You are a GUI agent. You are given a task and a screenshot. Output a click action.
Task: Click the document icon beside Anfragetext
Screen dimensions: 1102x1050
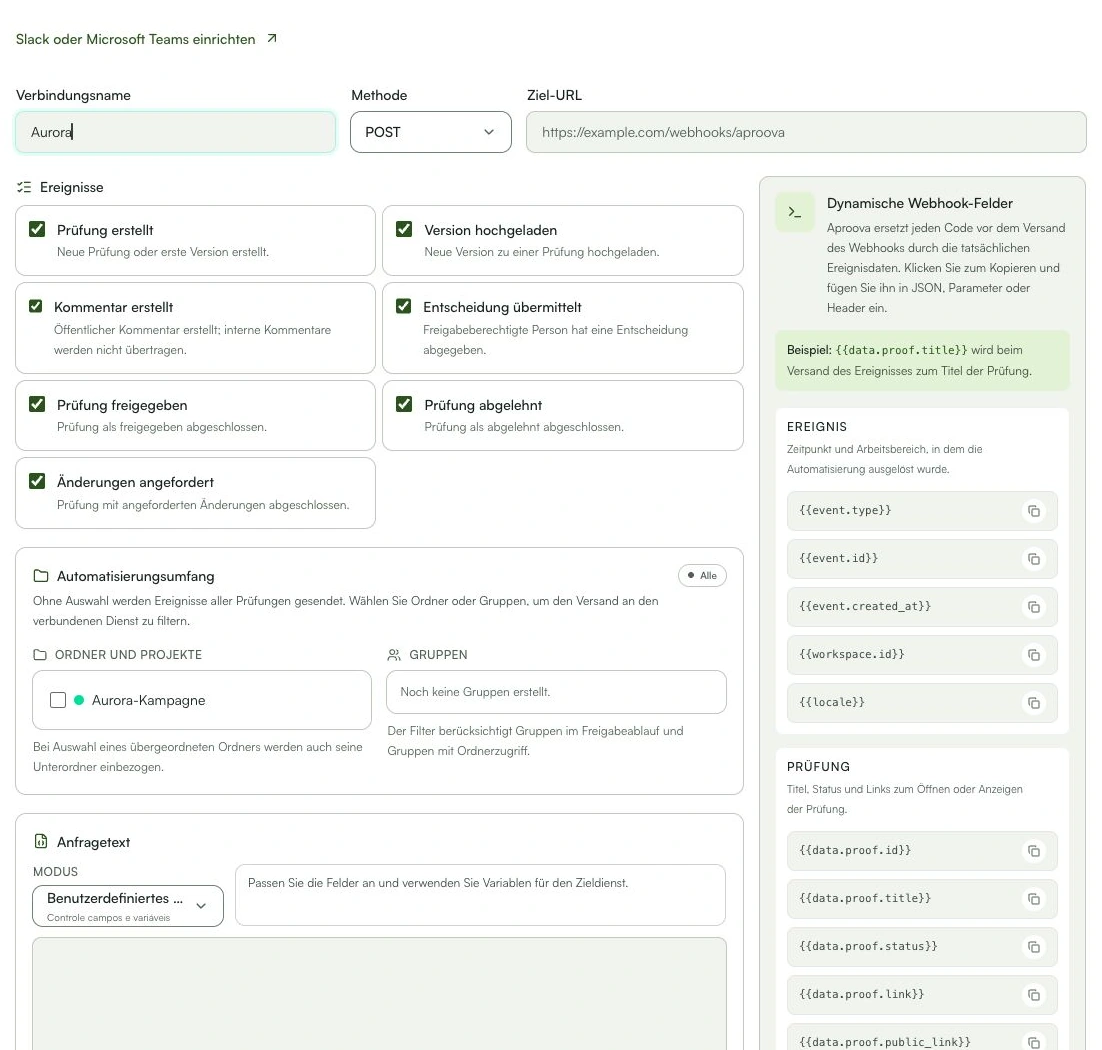tap(41, 841)
